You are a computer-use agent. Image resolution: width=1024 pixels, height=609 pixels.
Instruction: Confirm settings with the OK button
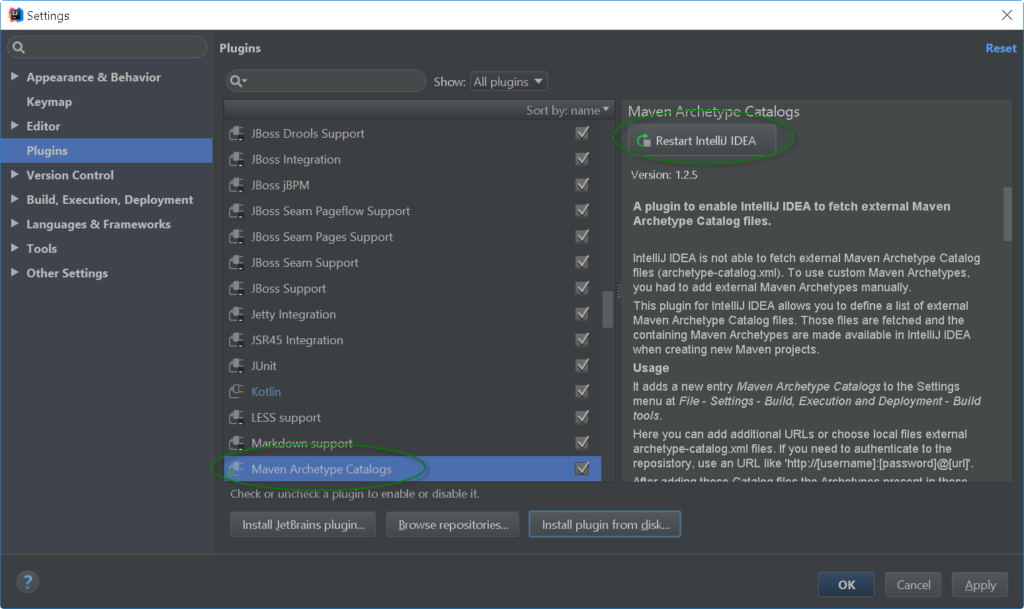tap(846, 584)
